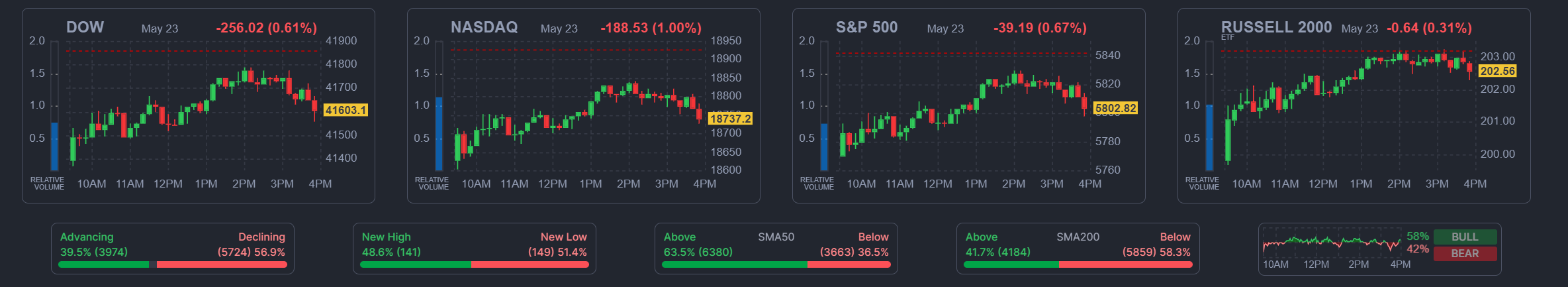Click the May 23 date on NASDAQ chart

point(559,29)
